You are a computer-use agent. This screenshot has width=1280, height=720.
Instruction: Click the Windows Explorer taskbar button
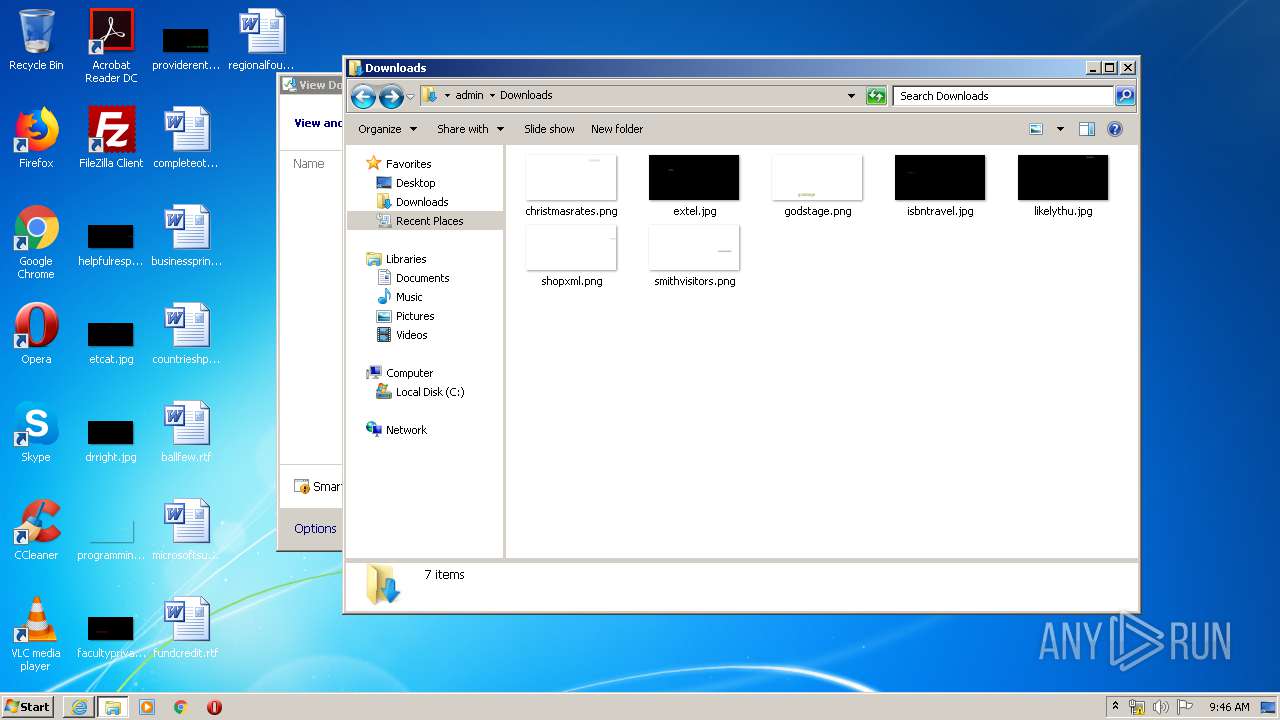[x=112, y=707]
